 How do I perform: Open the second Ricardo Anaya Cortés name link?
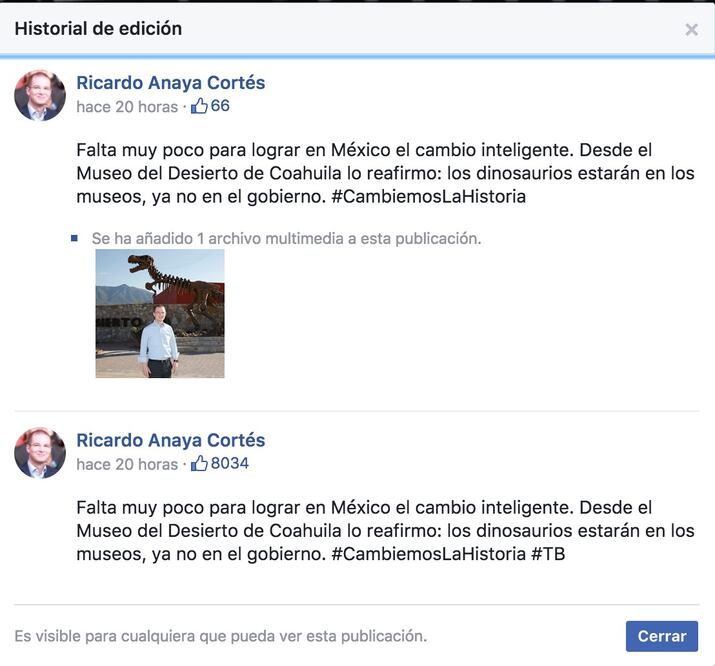point(171,440)
